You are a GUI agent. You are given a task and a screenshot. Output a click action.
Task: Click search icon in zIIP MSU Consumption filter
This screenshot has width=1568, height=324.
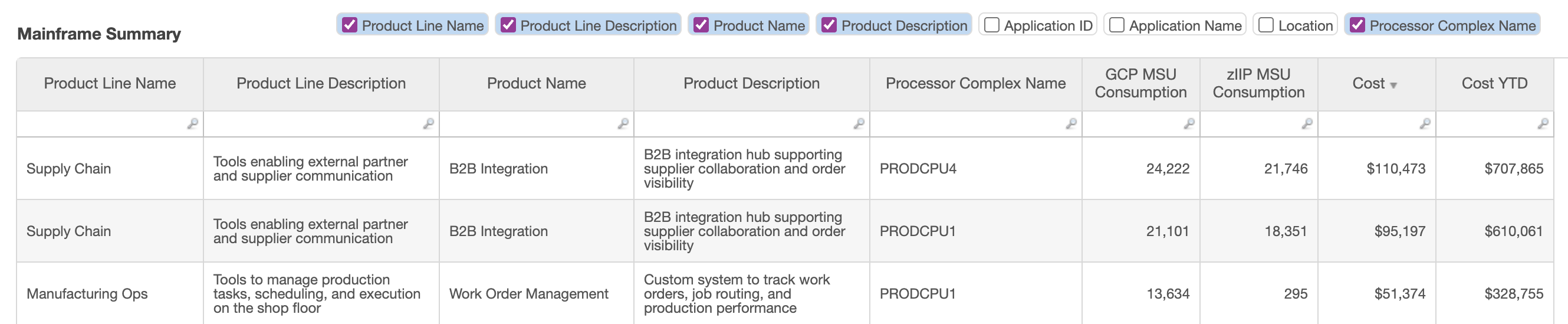(x=1307, y=123)
